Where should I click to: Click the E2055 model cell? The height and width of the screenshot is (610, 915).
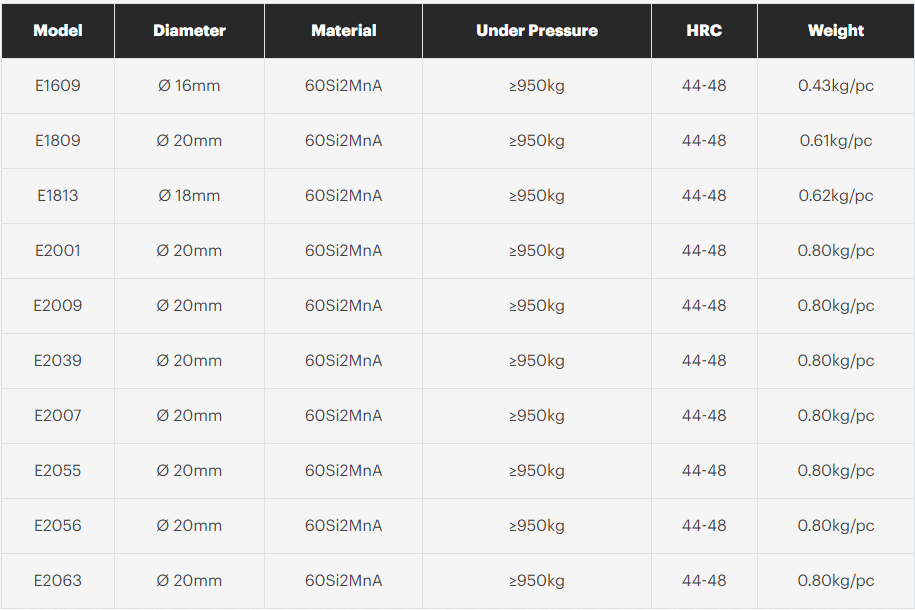point(58,470)
